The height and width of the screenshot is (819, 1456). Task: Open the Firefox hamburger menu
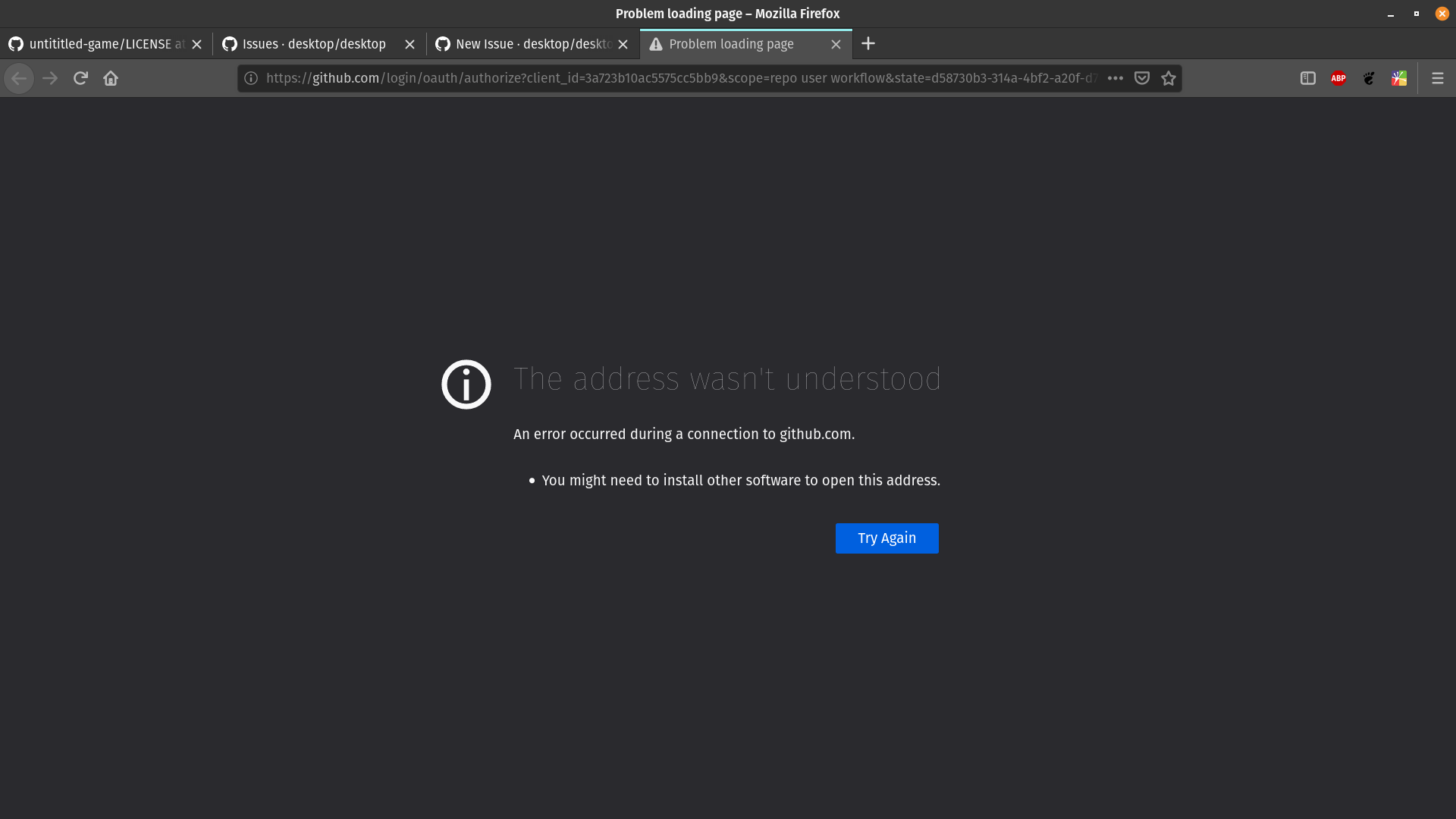pos(1437,78)
